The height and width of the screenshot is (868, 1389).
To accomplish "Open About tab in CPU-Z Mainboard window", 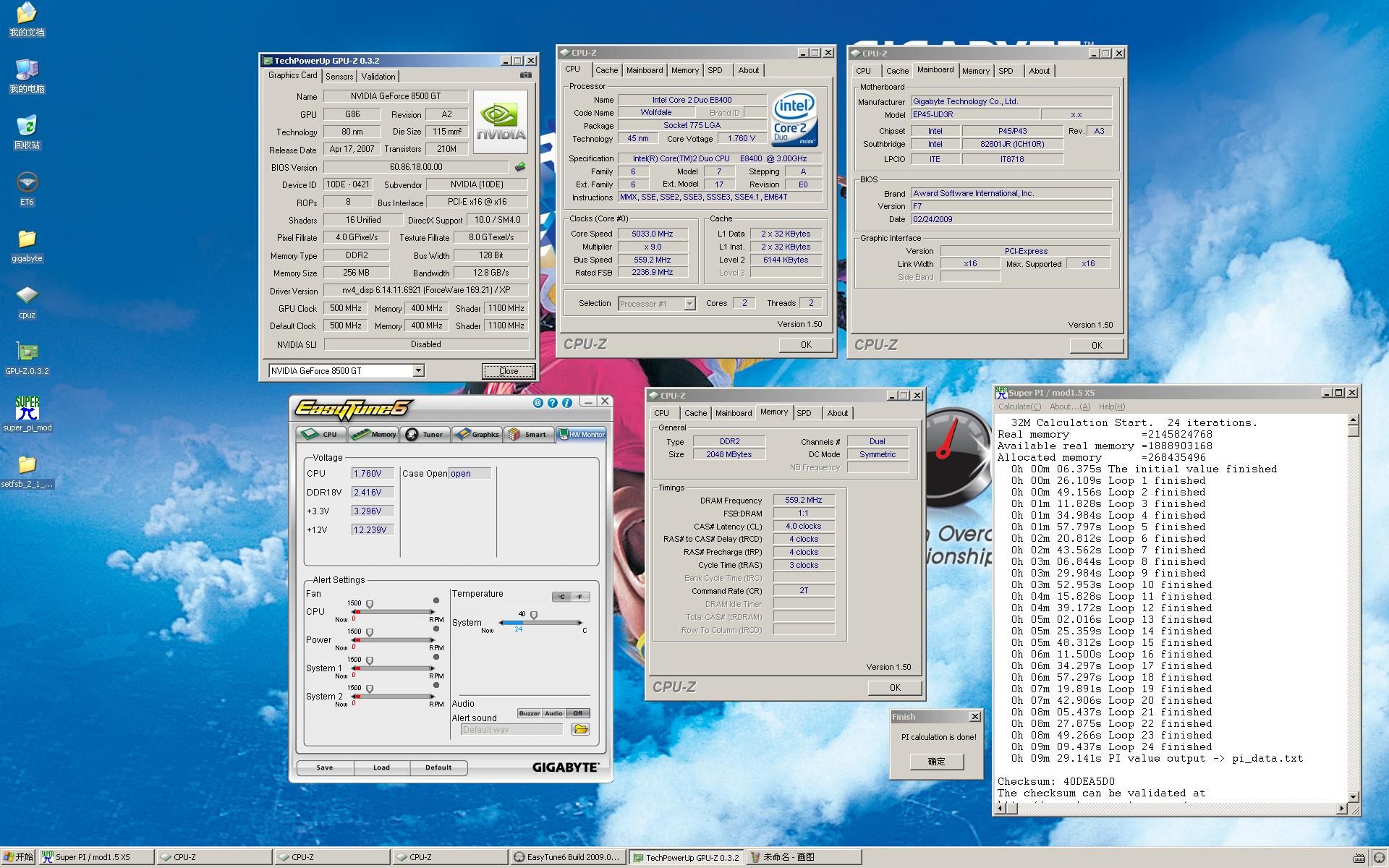I will click(x=1039, y=71).
